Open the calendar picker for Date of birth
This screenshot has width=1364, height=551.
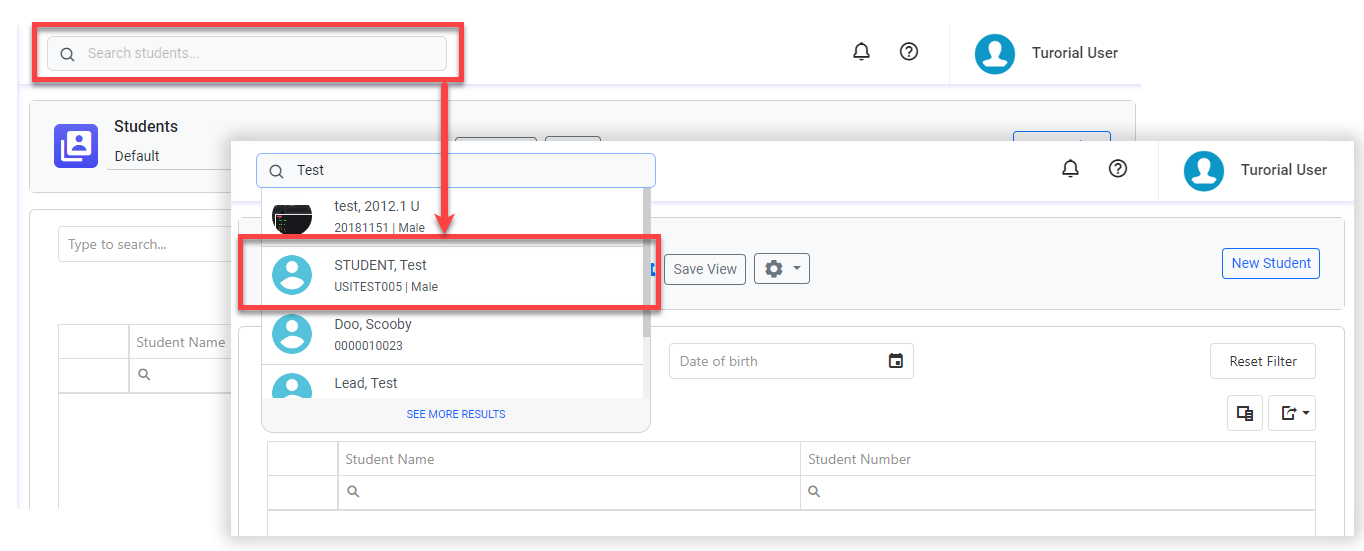(896, 361)
